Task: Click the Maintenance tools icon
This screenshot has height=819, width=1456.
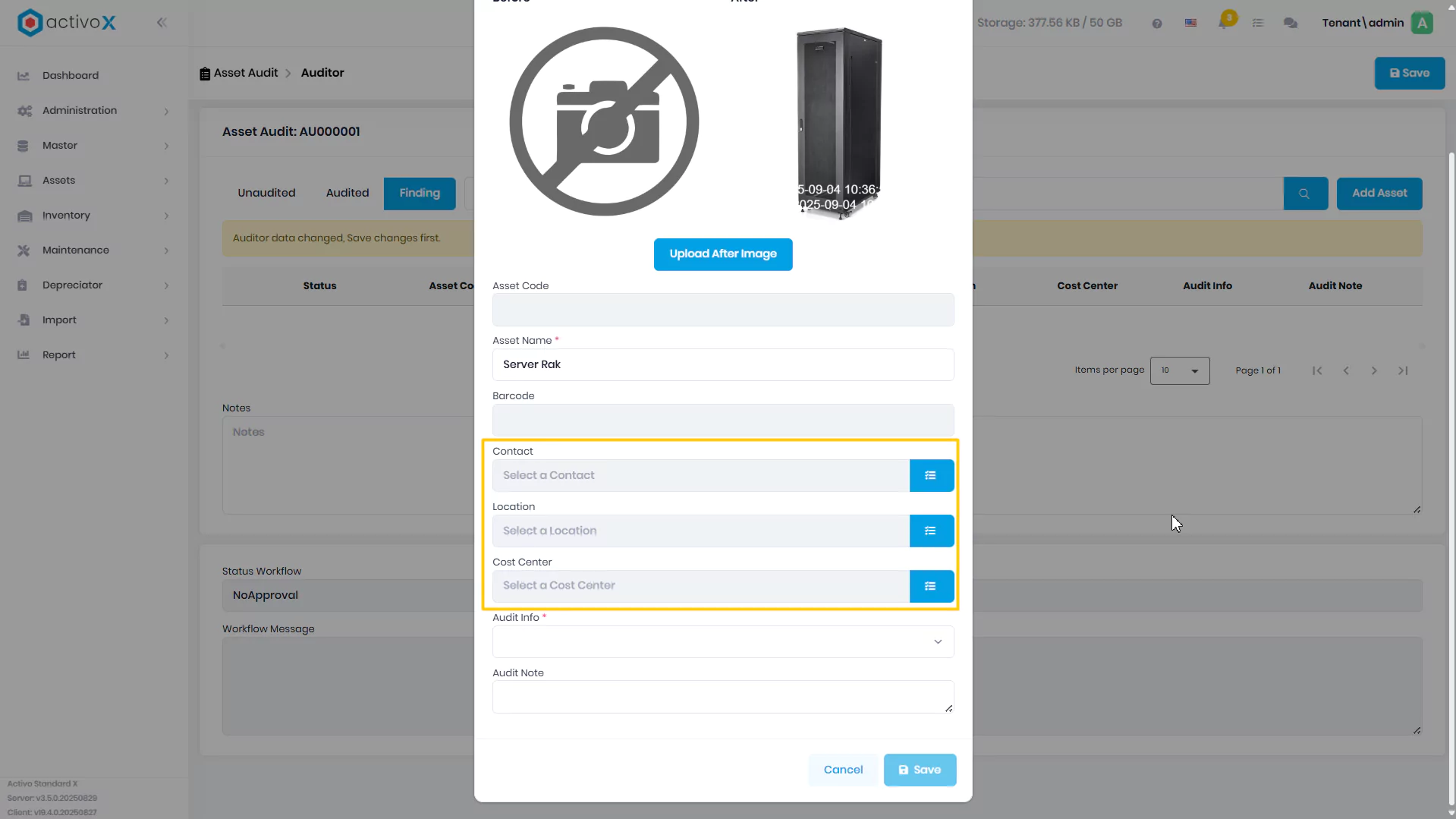Action: pyautogui.click(x=24, y=250)
